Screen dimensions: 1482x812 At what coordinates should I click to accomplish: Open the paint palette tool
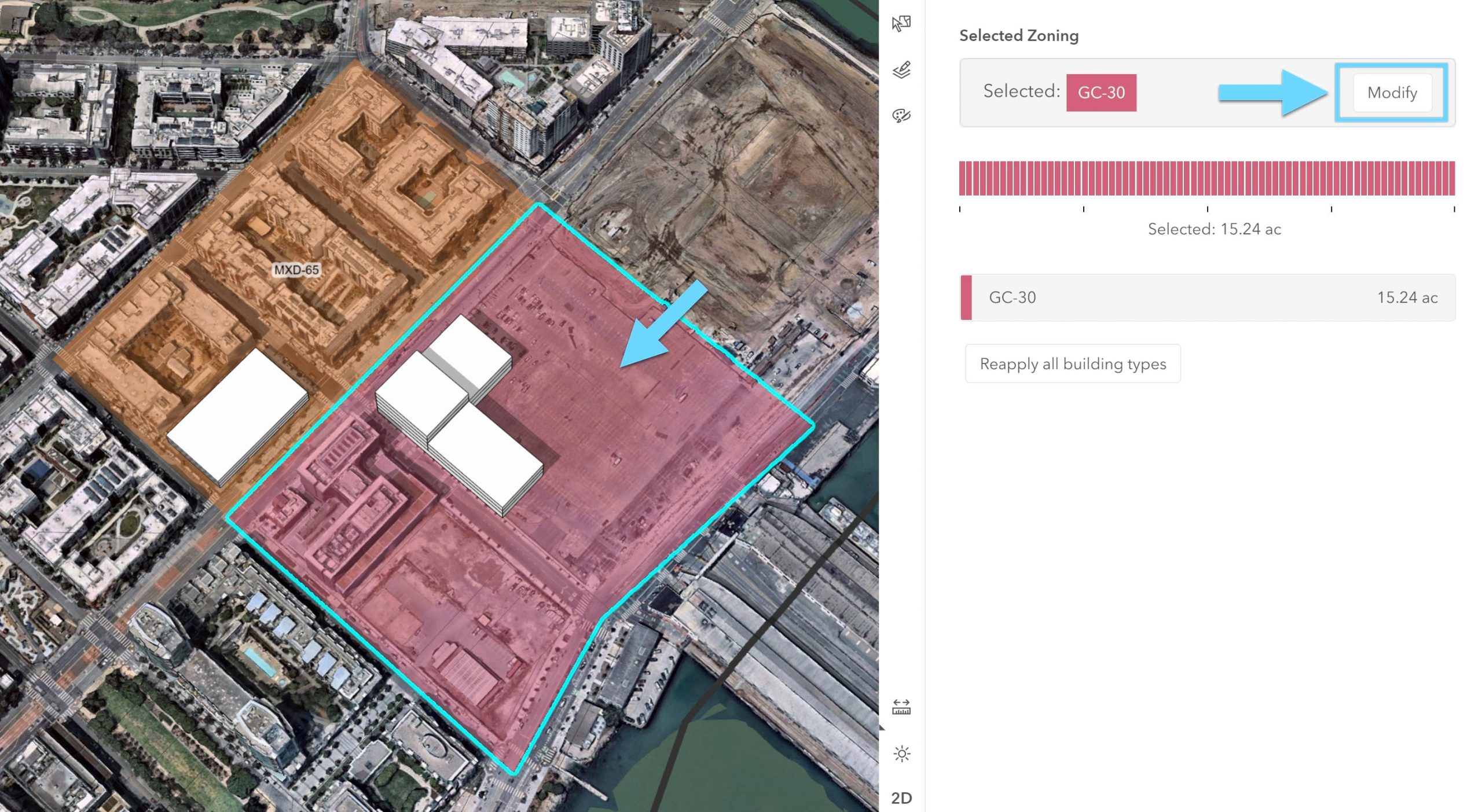click(x=901, y=116)
